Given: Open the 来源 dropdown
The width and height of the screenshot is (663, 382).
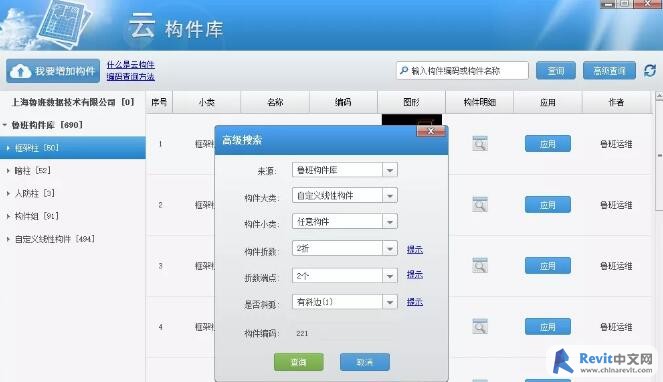Looking at the screenshot, I should pyautogui.click(x=389, y=170).
